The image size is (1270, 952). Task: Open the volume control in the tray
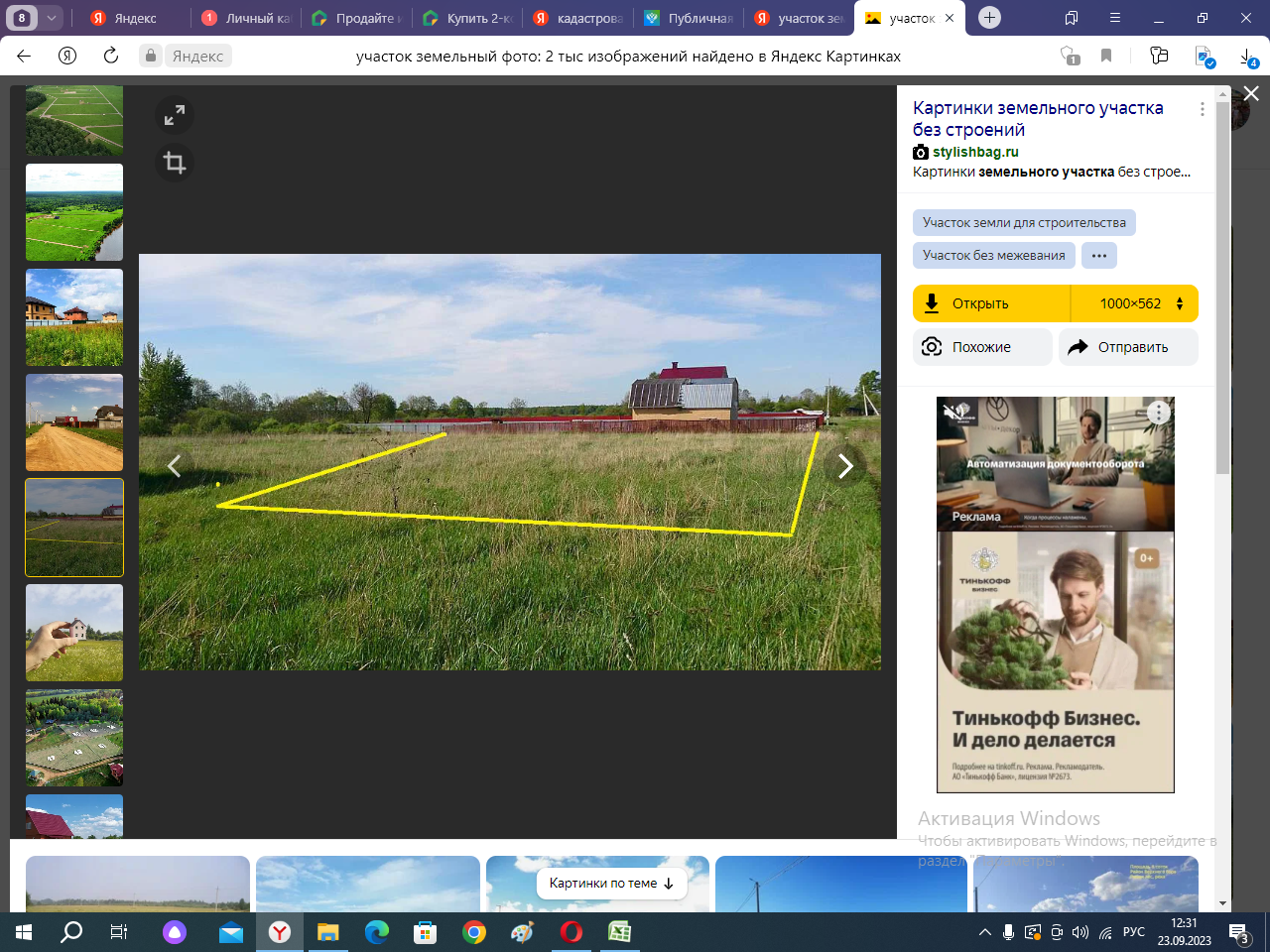coord(1081,932)
